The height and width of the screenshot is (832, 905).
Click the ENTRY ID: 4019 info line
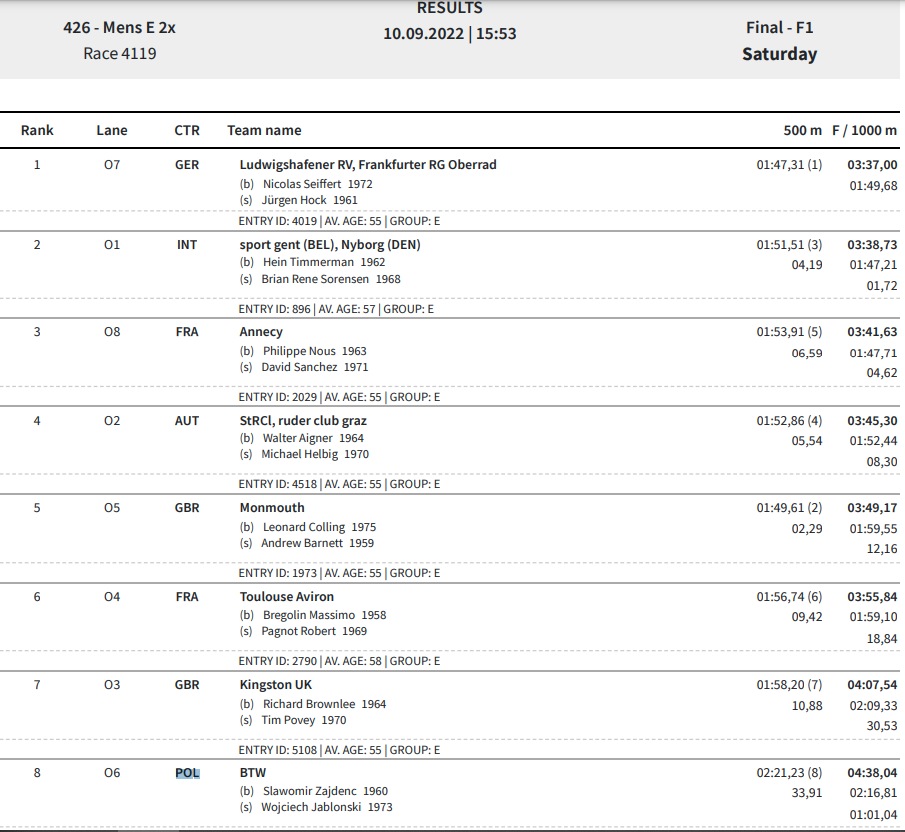339,221
